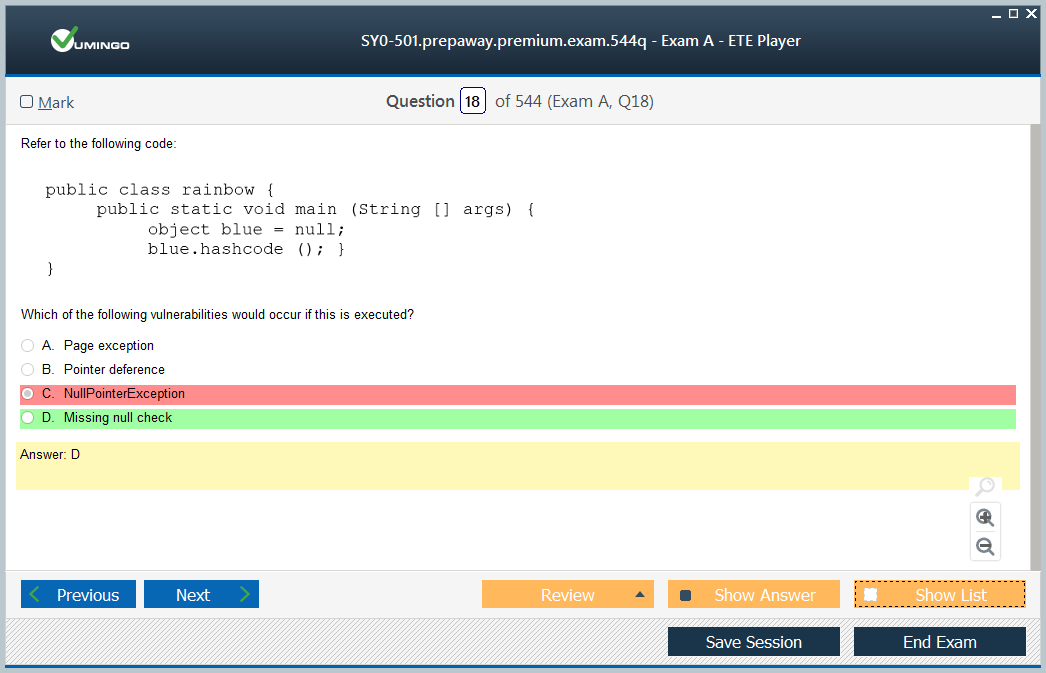Expand the Review dropdown arrow
This screenshot has width=1046, height=673.
640,594
